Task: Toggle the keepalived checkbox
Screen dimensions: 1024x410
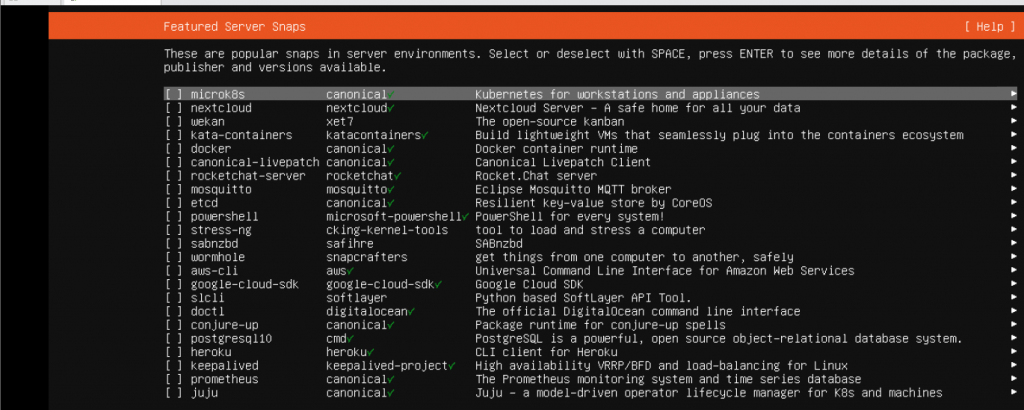Action: [x=174, y=366]
